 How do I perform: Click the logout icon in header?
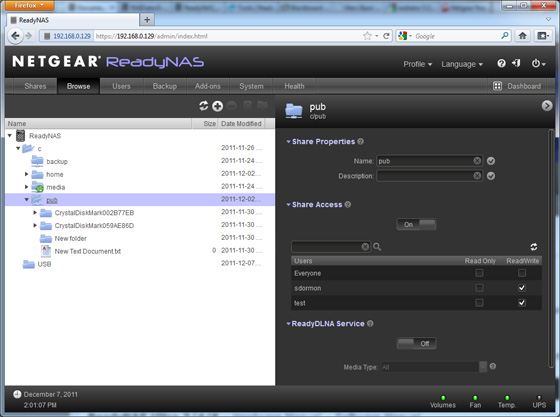point(516,64)
